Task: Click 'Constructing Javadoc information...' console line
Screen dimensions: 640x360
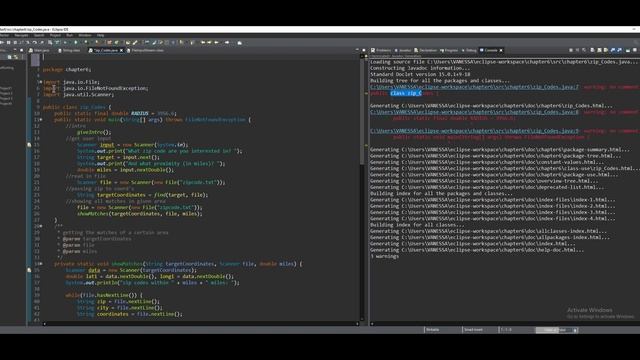Action: [420, 68]
